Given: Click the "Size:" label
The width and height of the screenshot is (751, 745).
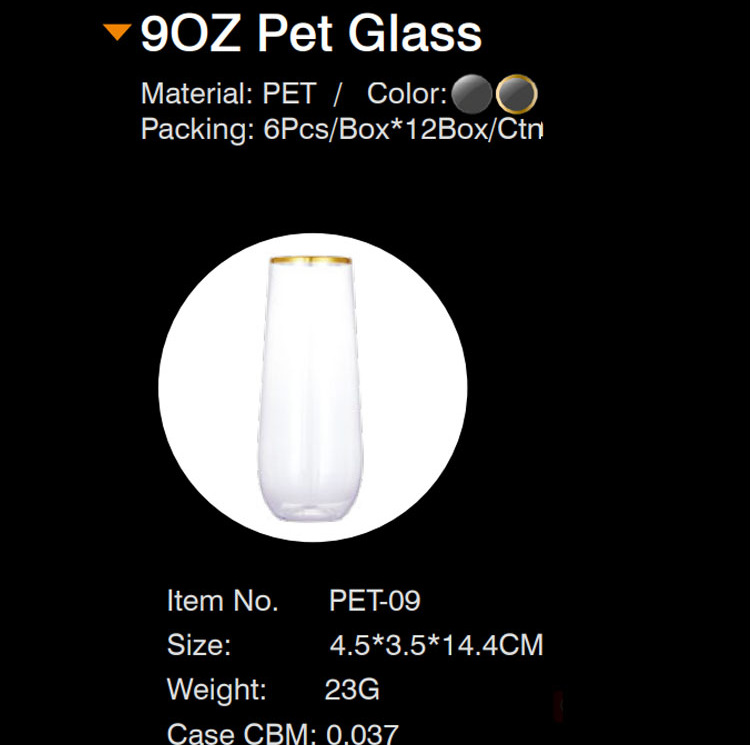Looking at the screenshot, I should (199, 645).
